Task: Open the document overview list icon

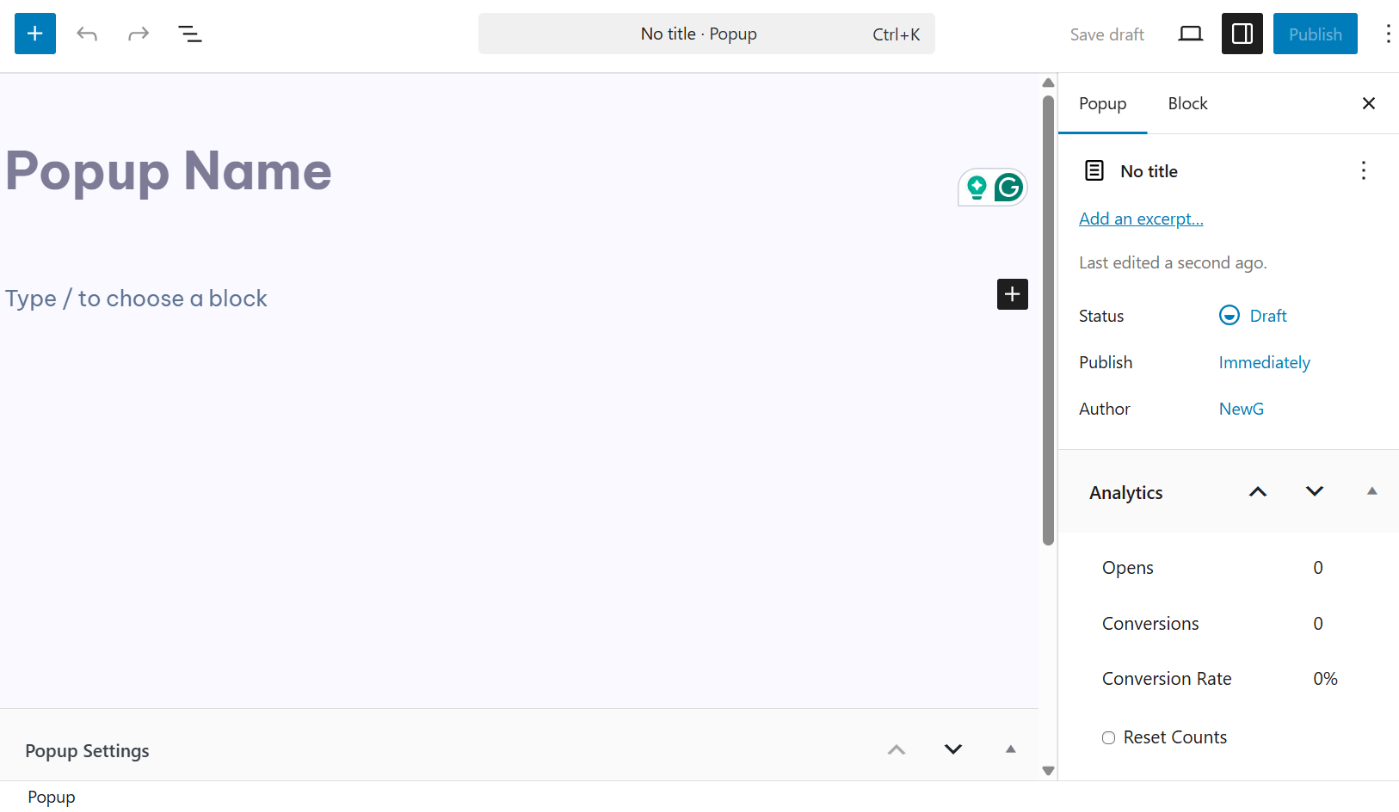Action: pos(190,34)
